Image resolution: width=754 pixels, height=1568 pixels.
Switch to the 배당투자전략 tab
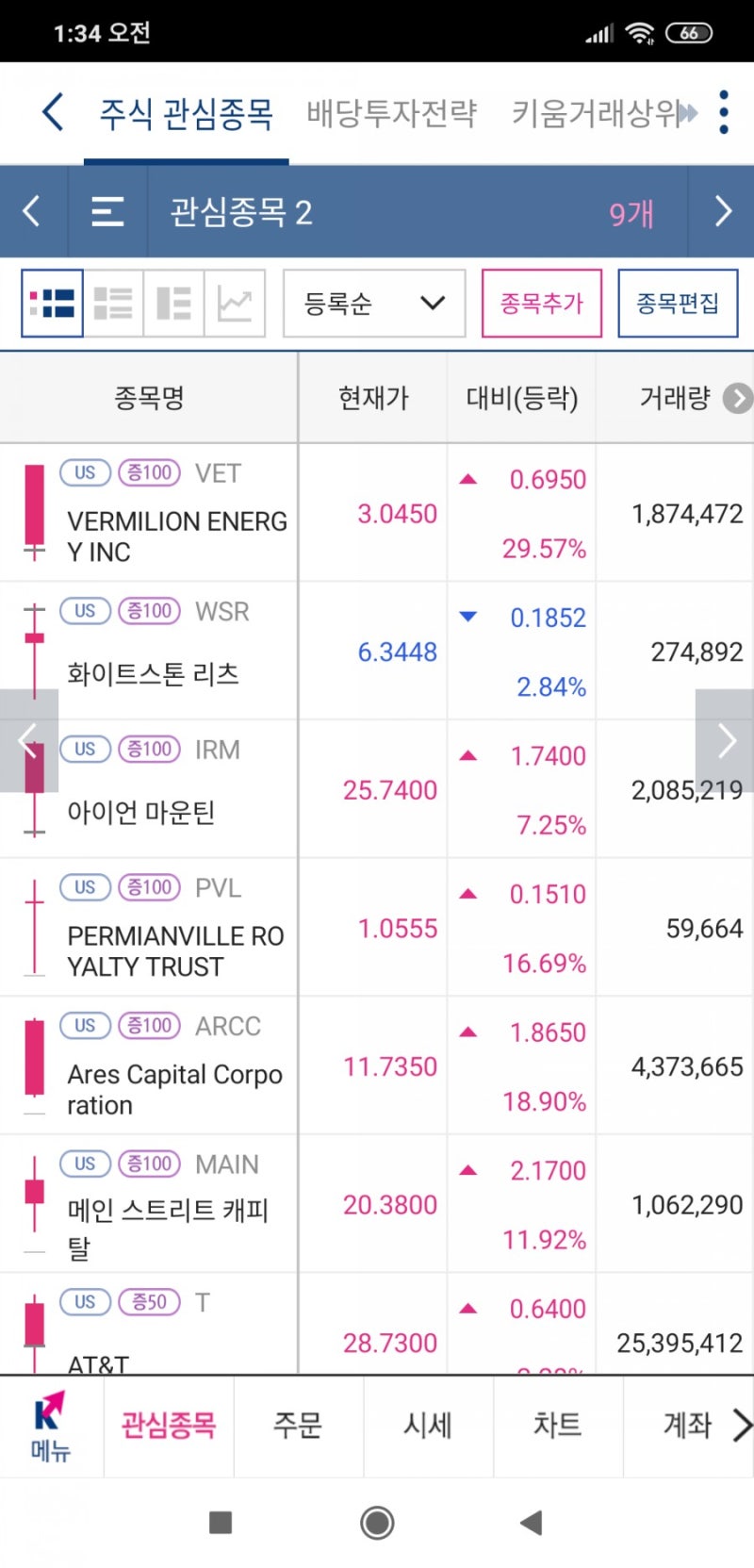pyautogui.click(x=391, y=113)
